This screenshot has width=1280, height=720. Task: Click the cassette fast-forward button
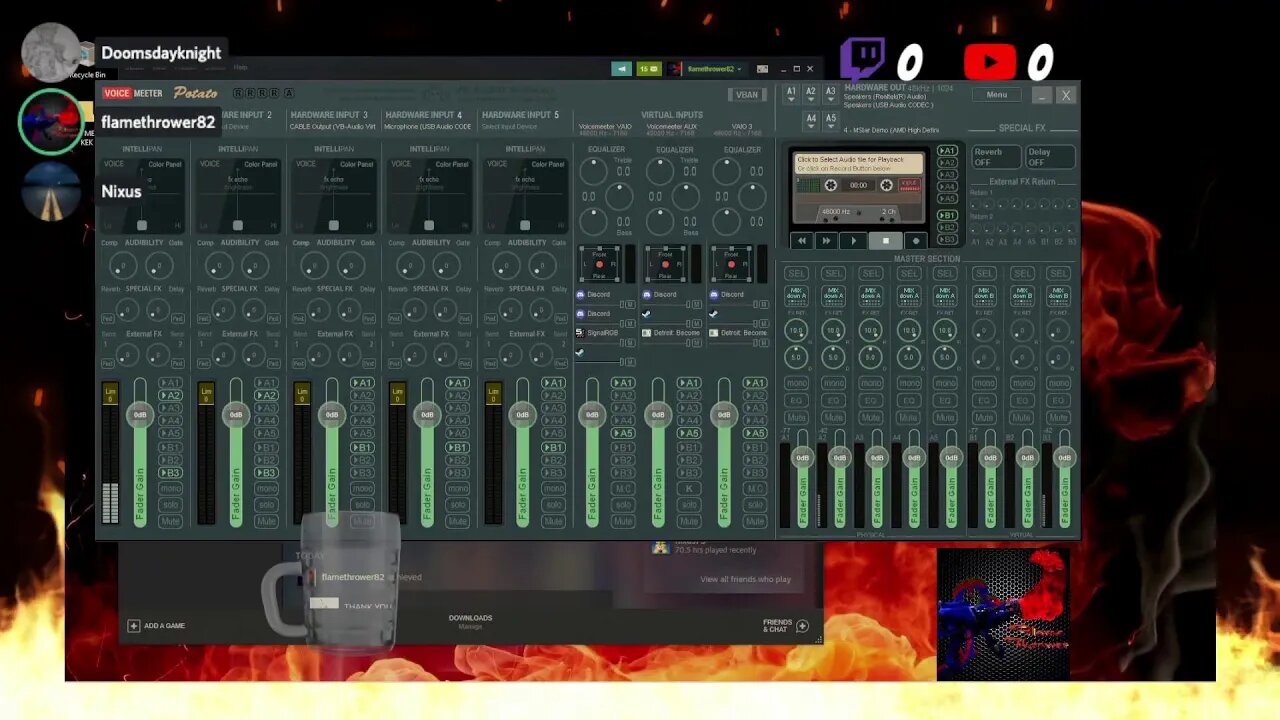[826, 240]
